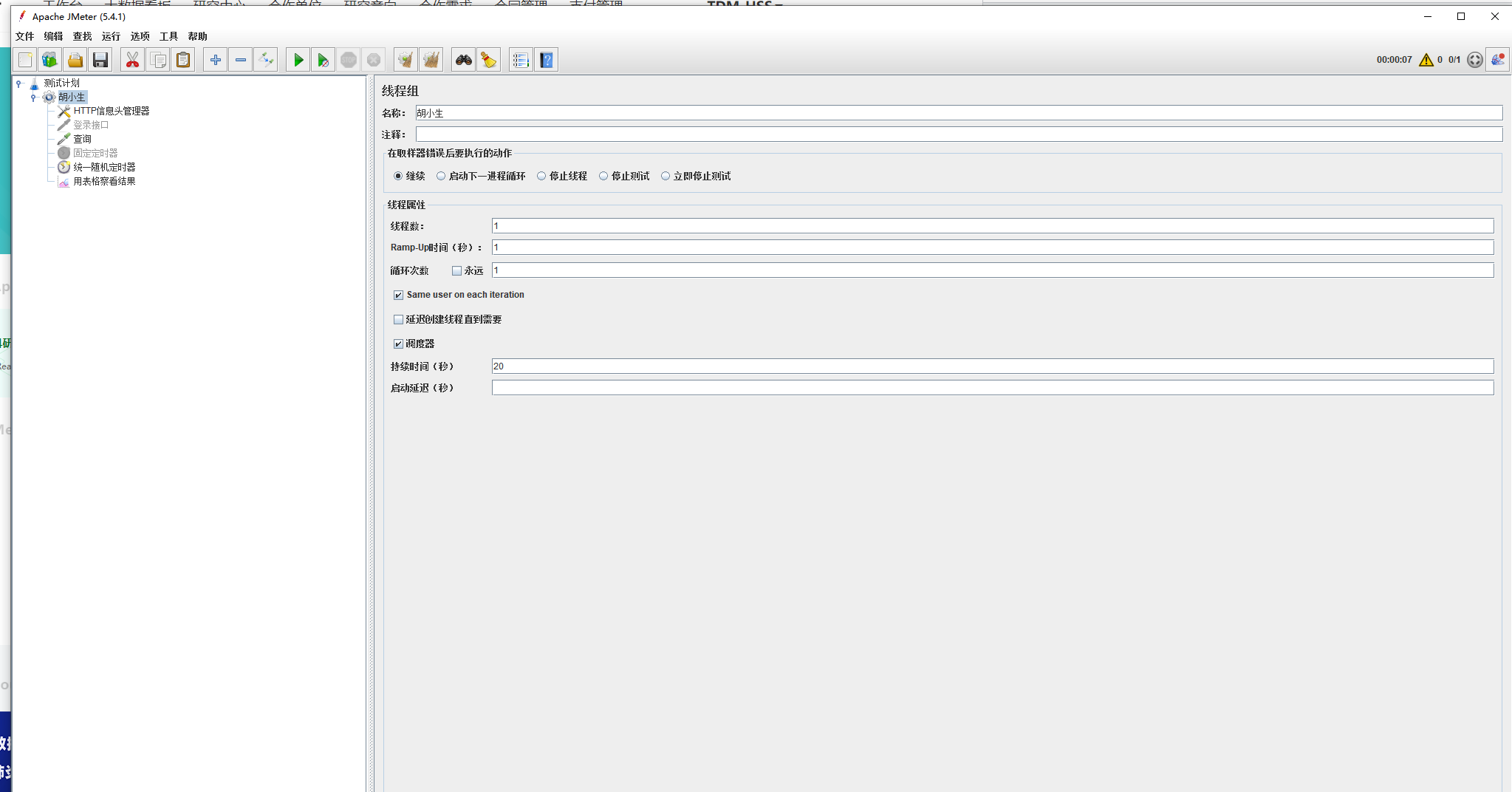The image size is (1512, 792).
Task: Select the disabled 固定定时器 node
Action: (95, 153)
